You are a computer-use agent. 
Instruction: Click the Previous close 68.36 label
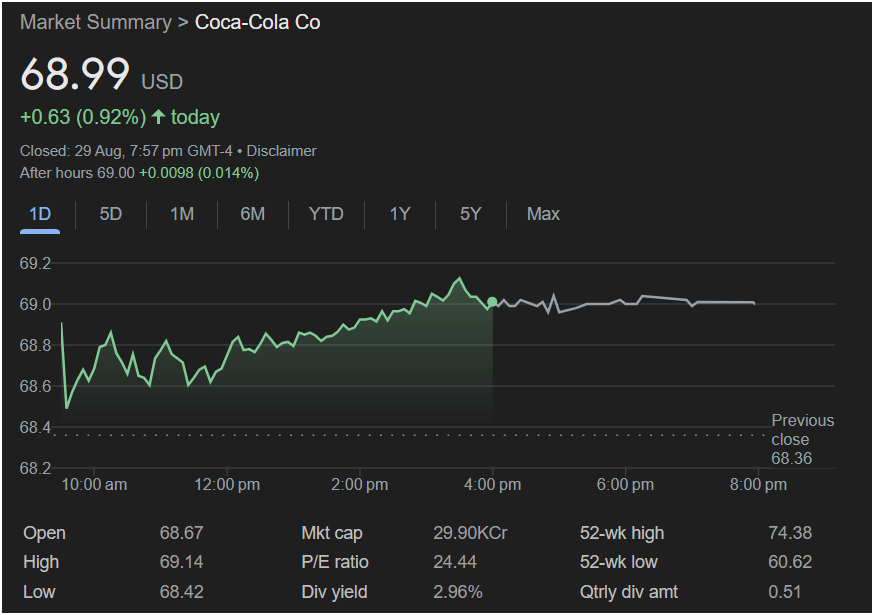pos(802,439)
